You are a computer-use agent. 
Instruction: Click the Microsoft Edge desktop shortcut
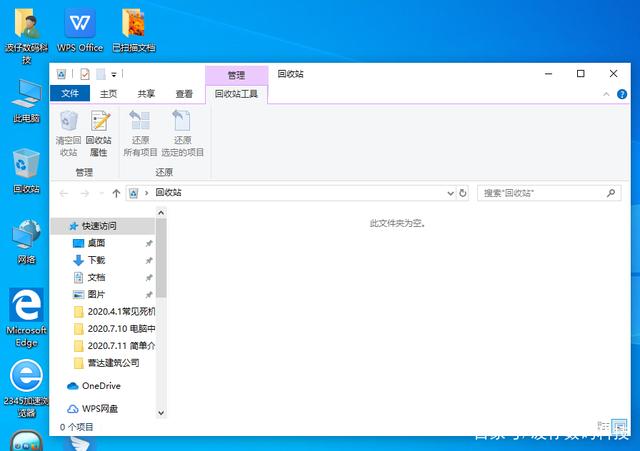[27, 318]
